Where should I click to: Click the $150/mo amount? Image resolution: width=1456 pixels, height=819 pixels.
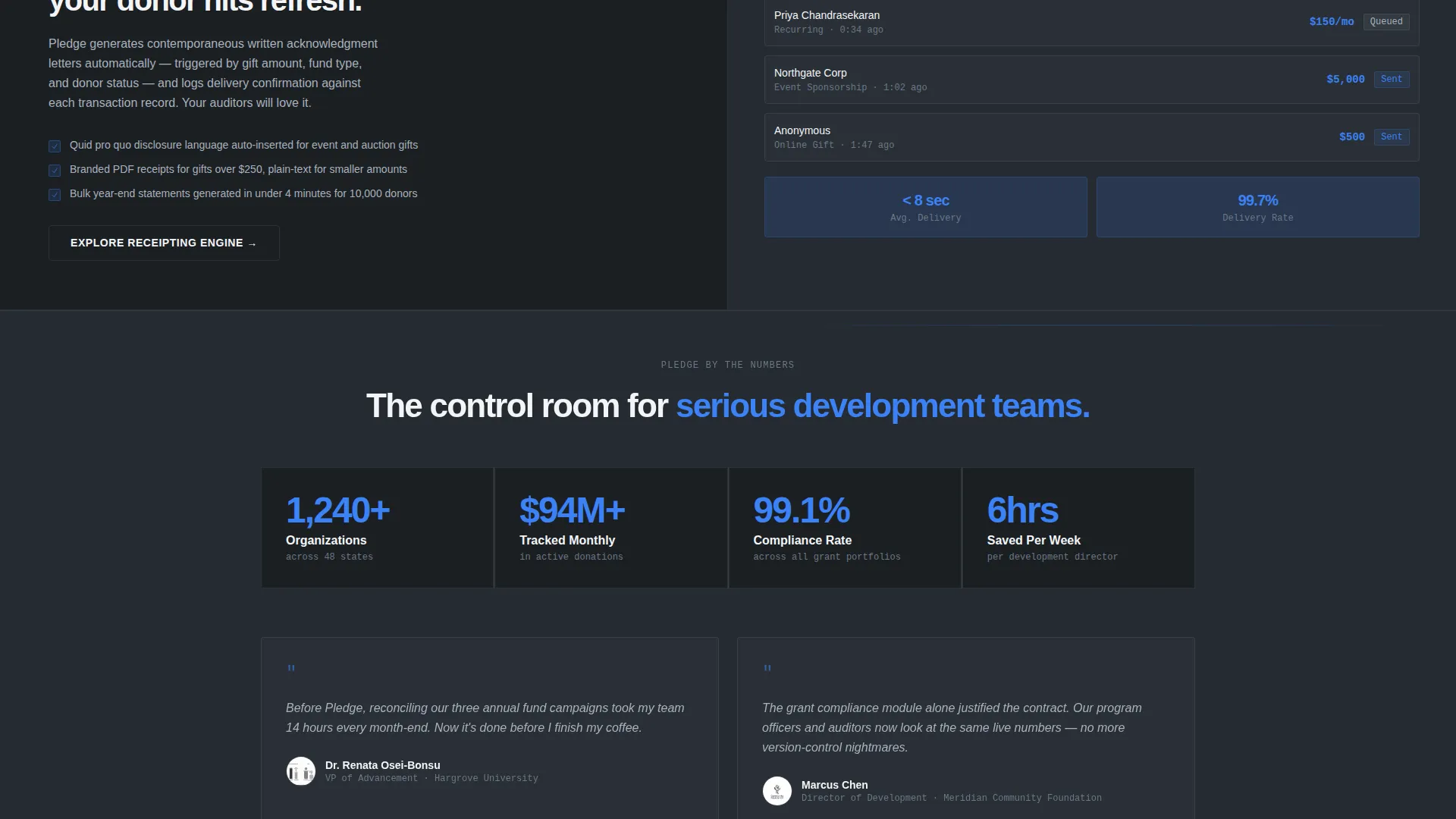[x=1332, y=22]
